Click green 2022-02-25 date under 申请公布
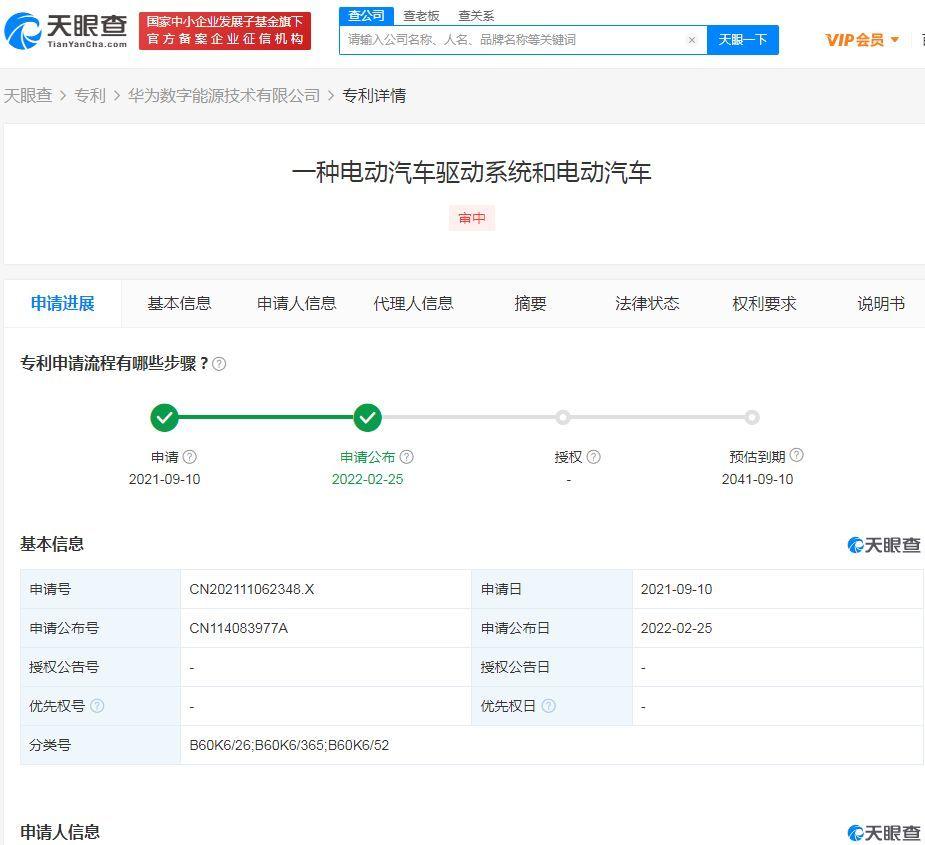Image resolution: width=925 pixels, height=845 pixels. click(368, 479)
